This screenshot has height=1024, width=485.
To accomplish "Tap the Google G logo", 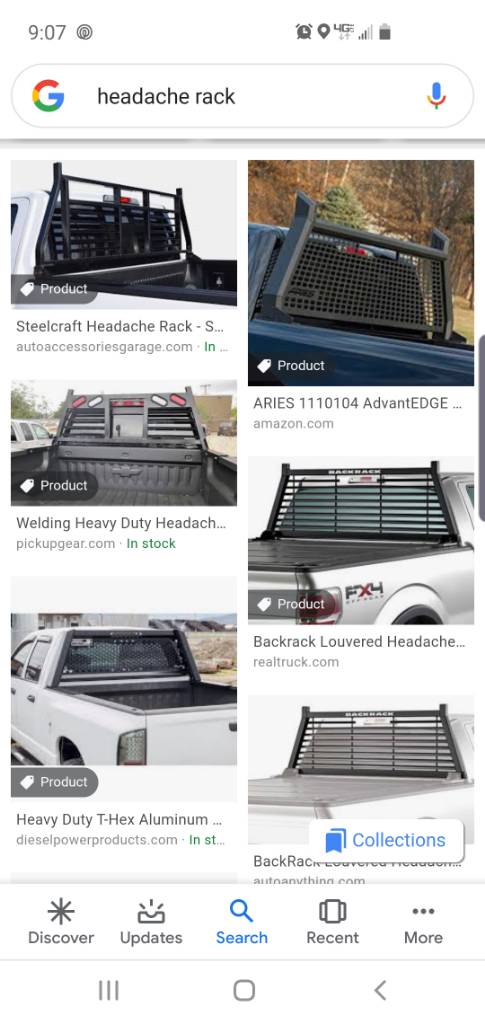I will pos(48,96).
